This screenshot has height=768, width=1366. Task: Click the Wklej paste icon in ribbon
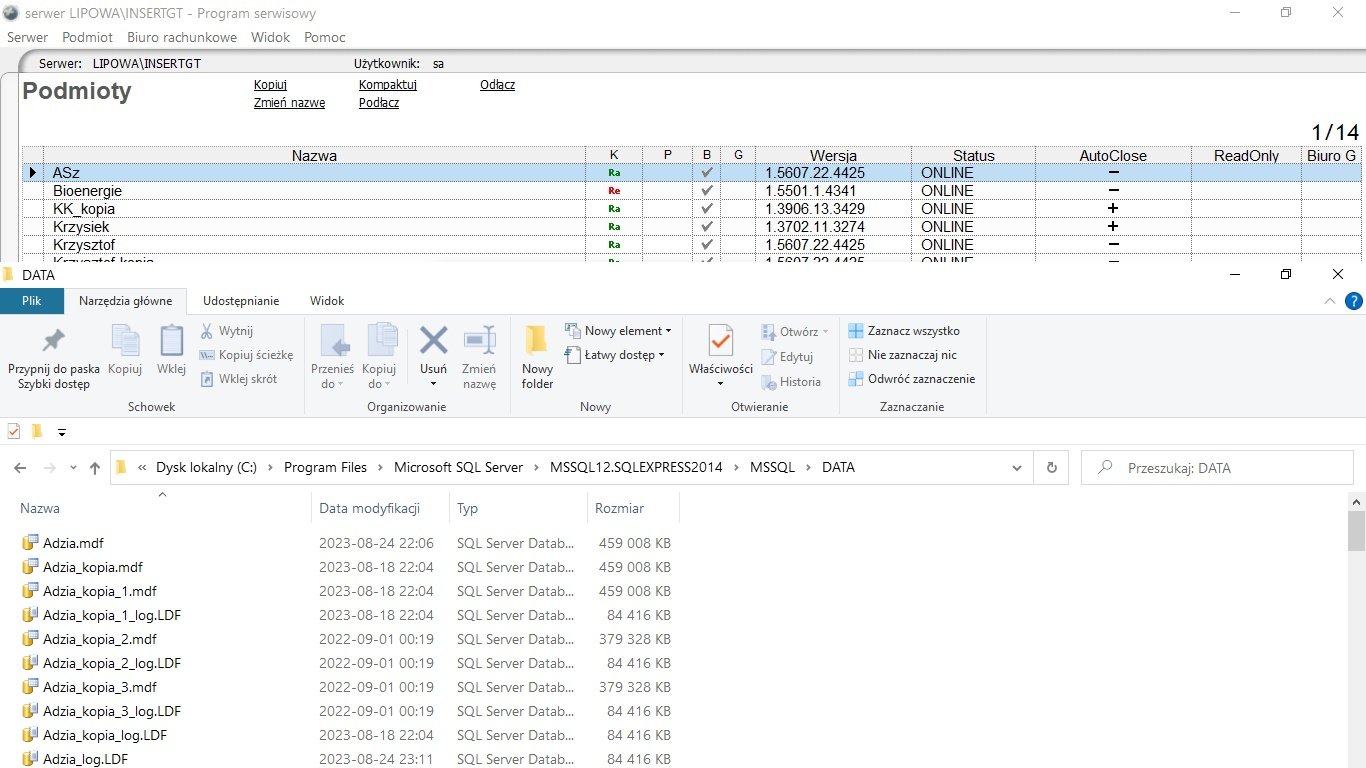click(x=171, y=341)
